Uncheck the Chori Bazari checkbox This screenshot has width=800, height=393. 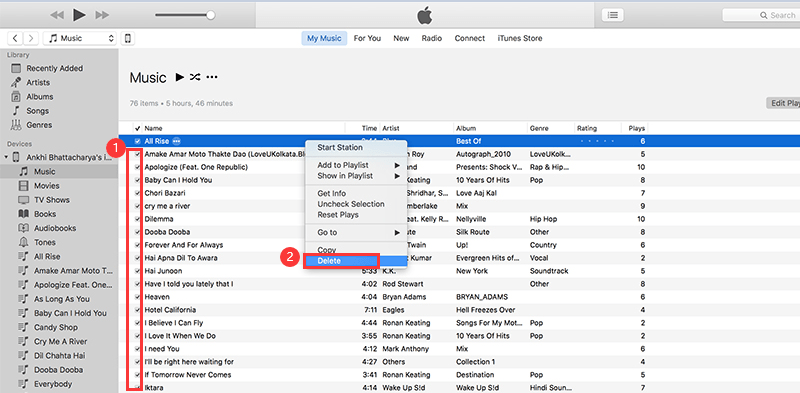(137, 193)
